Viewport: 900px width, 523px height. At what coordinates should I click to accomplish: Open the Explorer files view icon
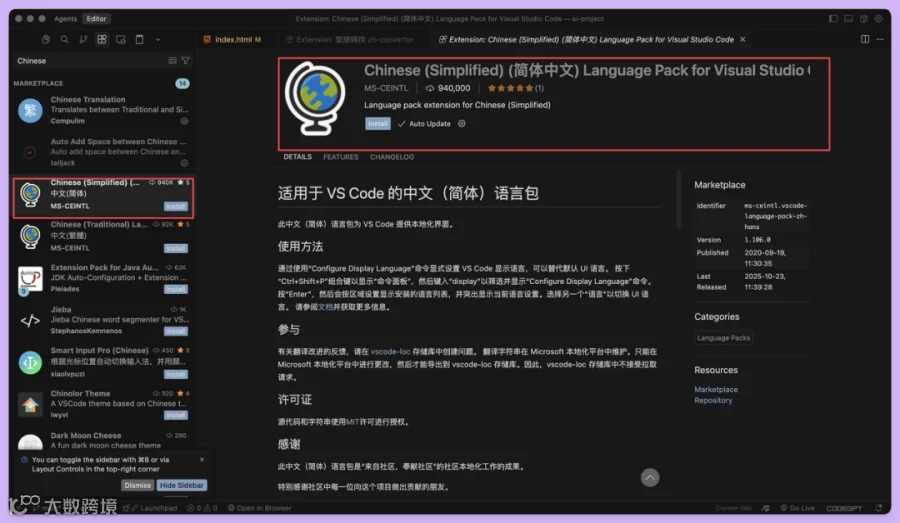click(46, 40)
